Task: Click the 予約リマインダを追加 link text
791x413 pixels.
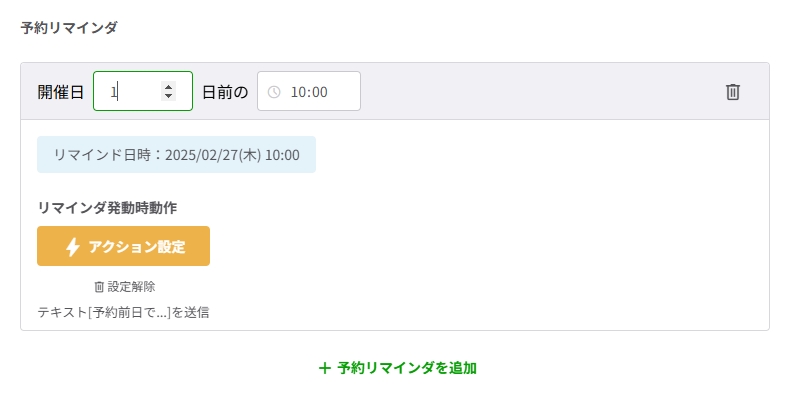Action: point(406,368)
